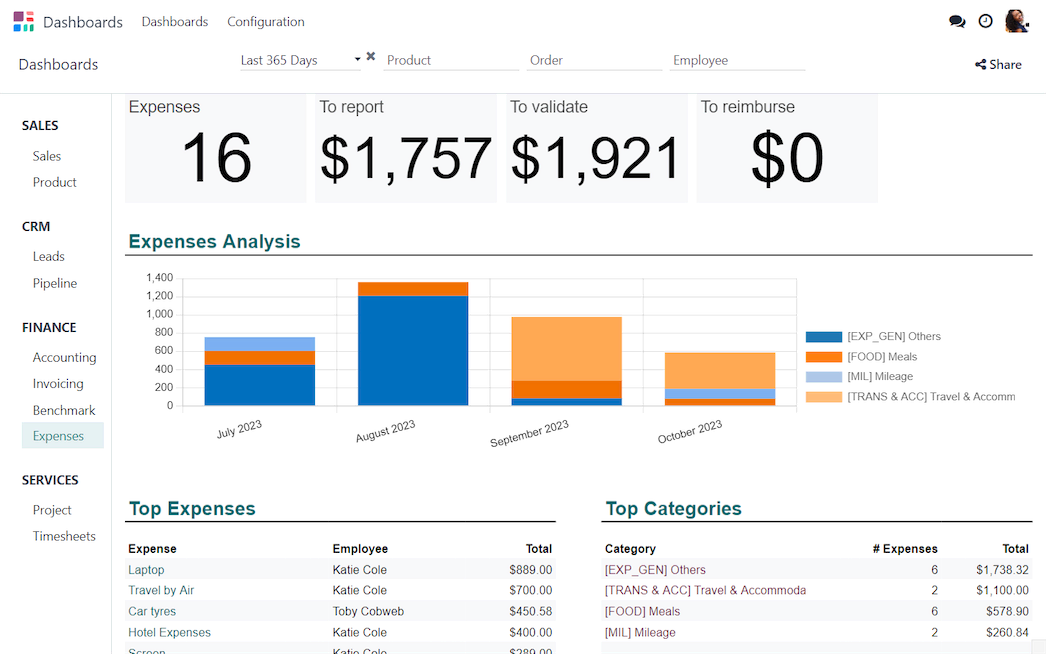Open the Project dashboard under SERVICES

tap(51, 510)
